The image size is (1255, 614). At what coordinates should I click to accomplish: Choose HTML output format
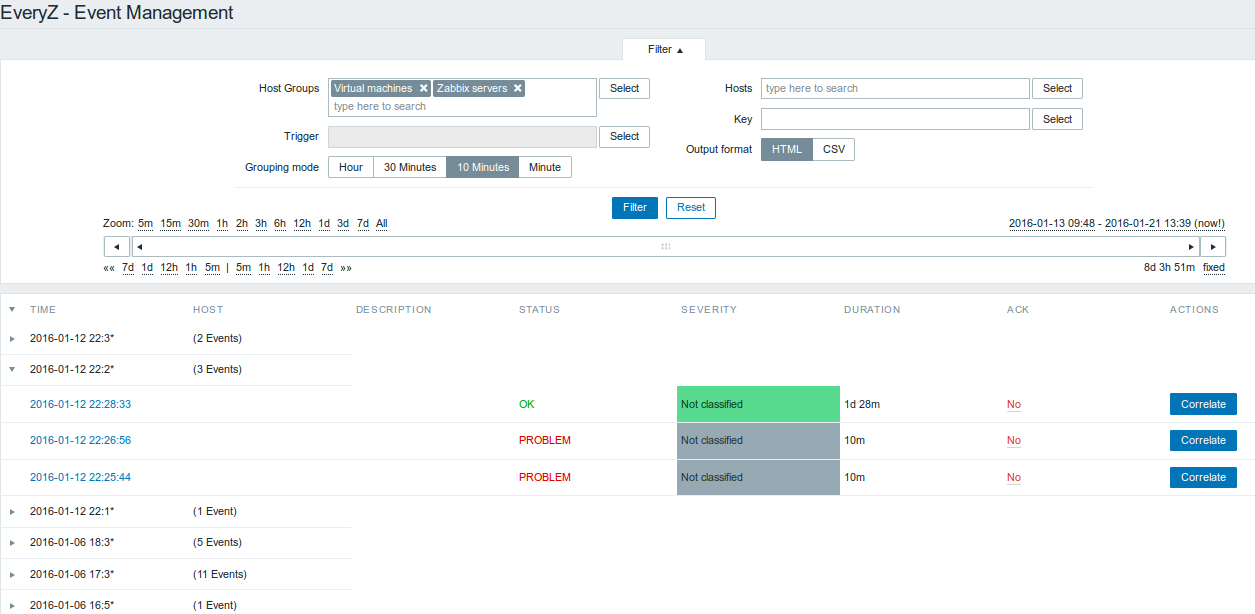coord(787,149)
